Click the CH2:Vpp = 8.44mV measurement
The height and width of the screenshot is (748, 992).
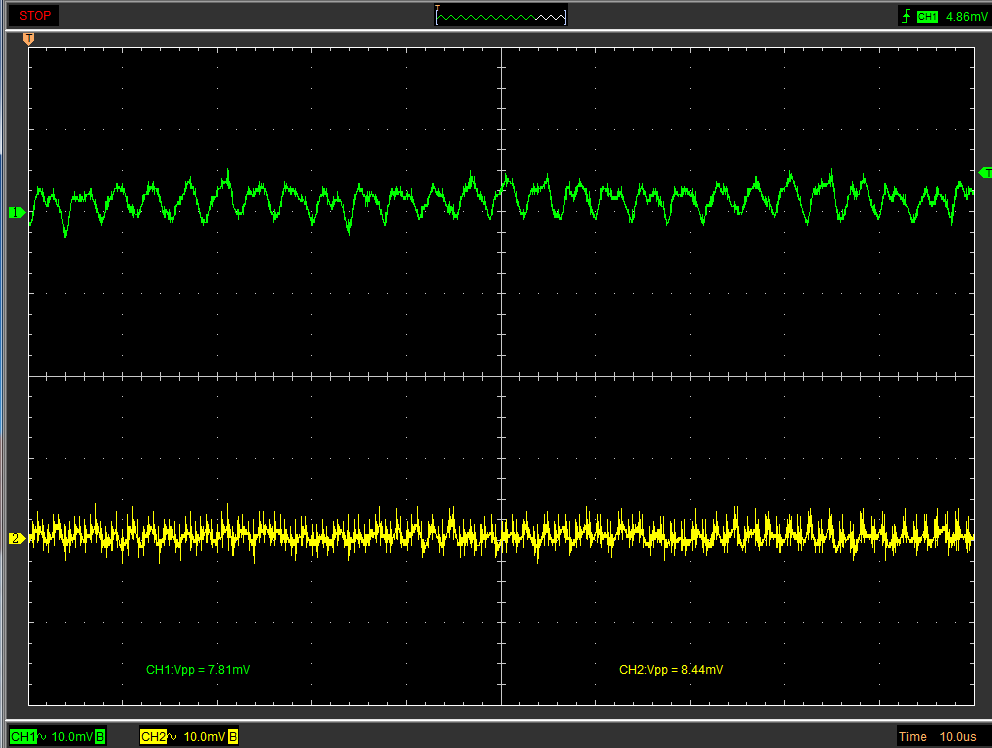tap(671, 670)
